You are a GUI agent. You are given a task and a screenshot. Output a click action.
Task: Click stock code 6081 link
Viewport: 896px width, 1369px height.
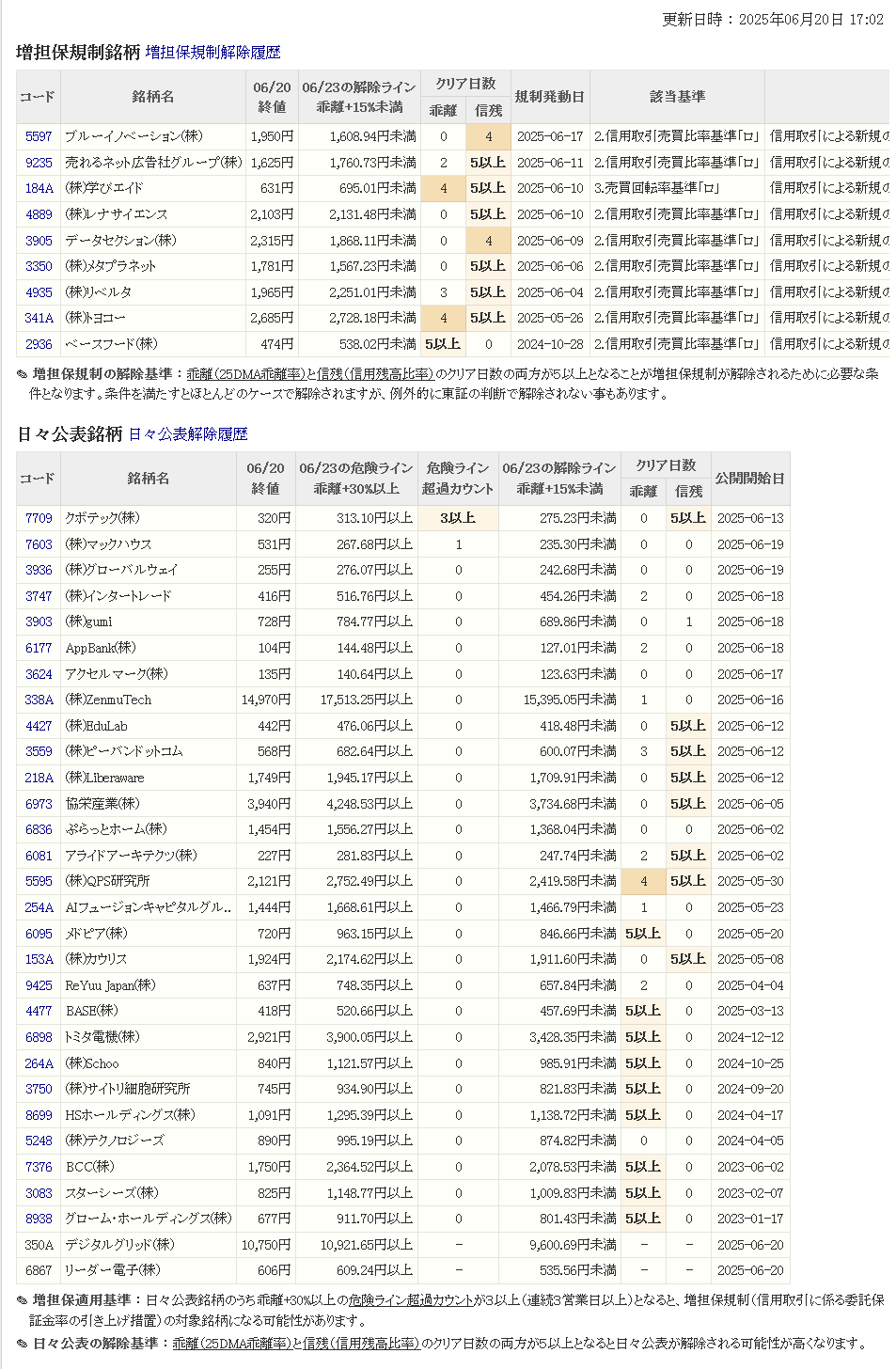(39, 856)
